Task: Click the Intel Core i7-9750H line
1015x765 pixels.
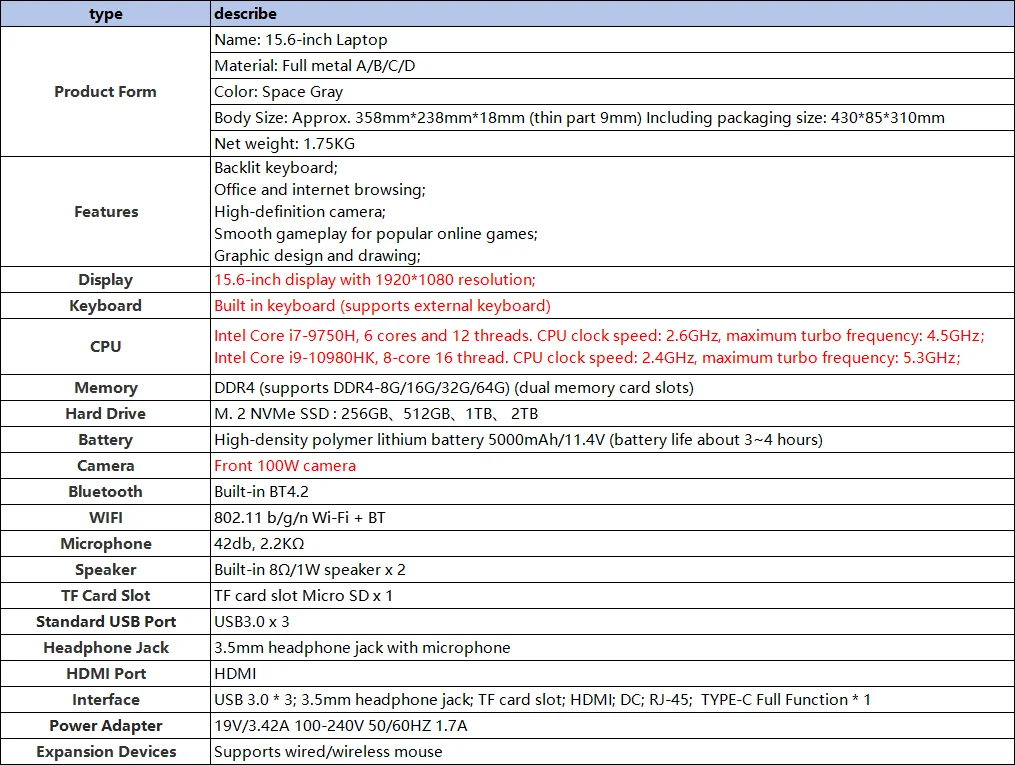Action: click(x=599, y=335)
